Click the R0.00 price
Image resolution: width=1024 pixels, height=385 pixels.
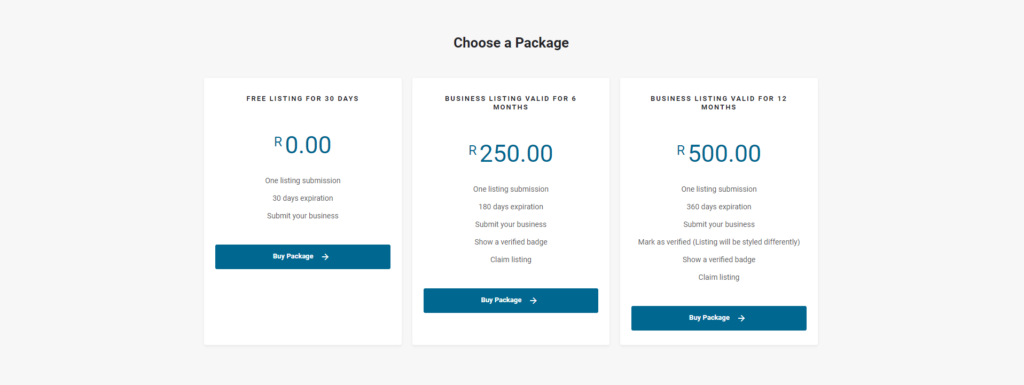pos(303,146)
